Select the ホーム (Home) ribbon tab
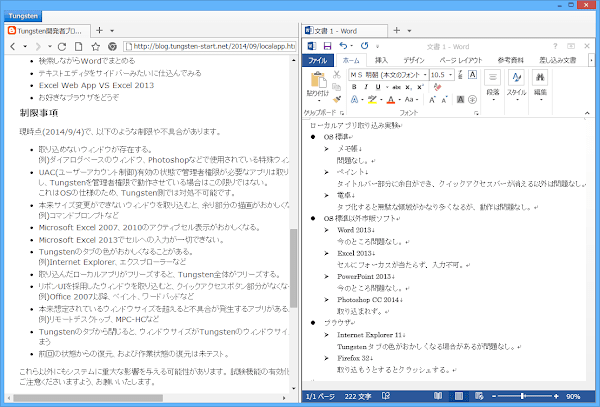 [351, 60]
